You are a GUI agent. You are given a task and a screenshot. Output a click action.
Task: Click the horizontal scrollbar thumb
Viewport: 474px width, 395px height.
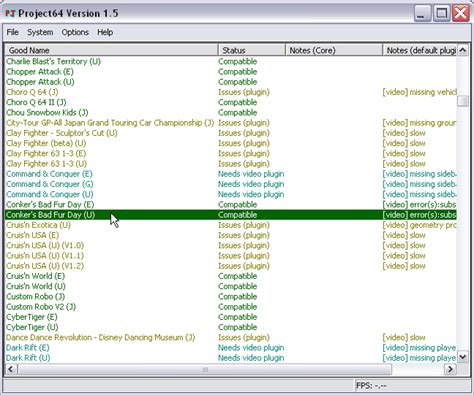(x=205, y=369)
